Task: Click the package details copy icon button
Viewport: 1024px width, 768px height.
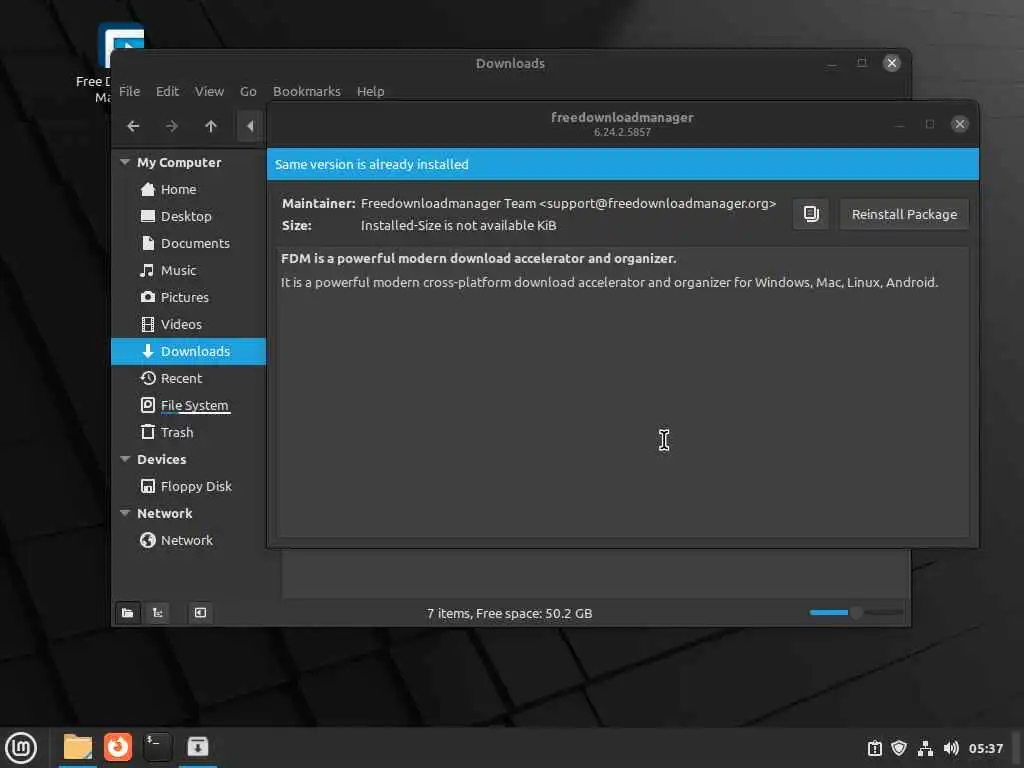Action: (810, 214)
